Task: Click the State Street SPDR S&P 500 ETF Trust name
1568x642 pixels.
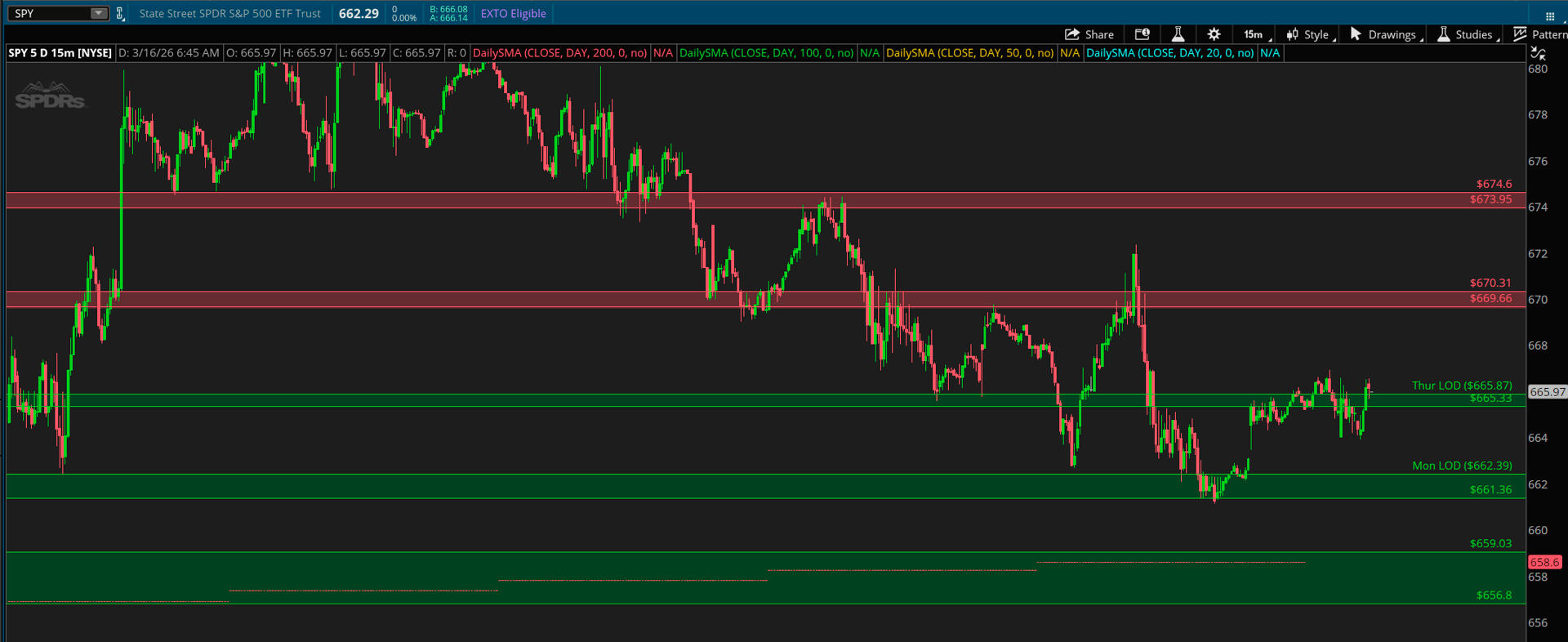Action: click(230, 13)
